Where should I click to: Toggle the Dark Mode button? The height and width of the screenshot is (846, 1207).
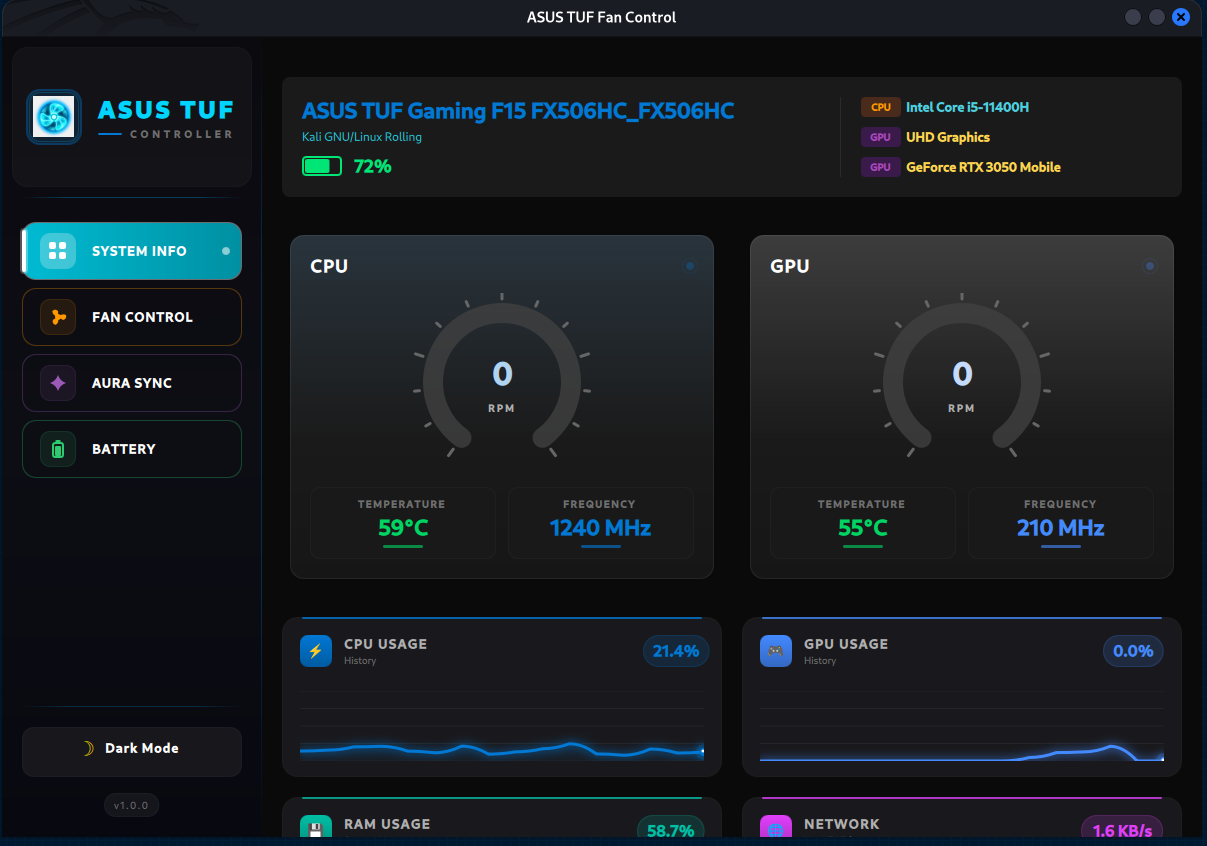point(132,751)
